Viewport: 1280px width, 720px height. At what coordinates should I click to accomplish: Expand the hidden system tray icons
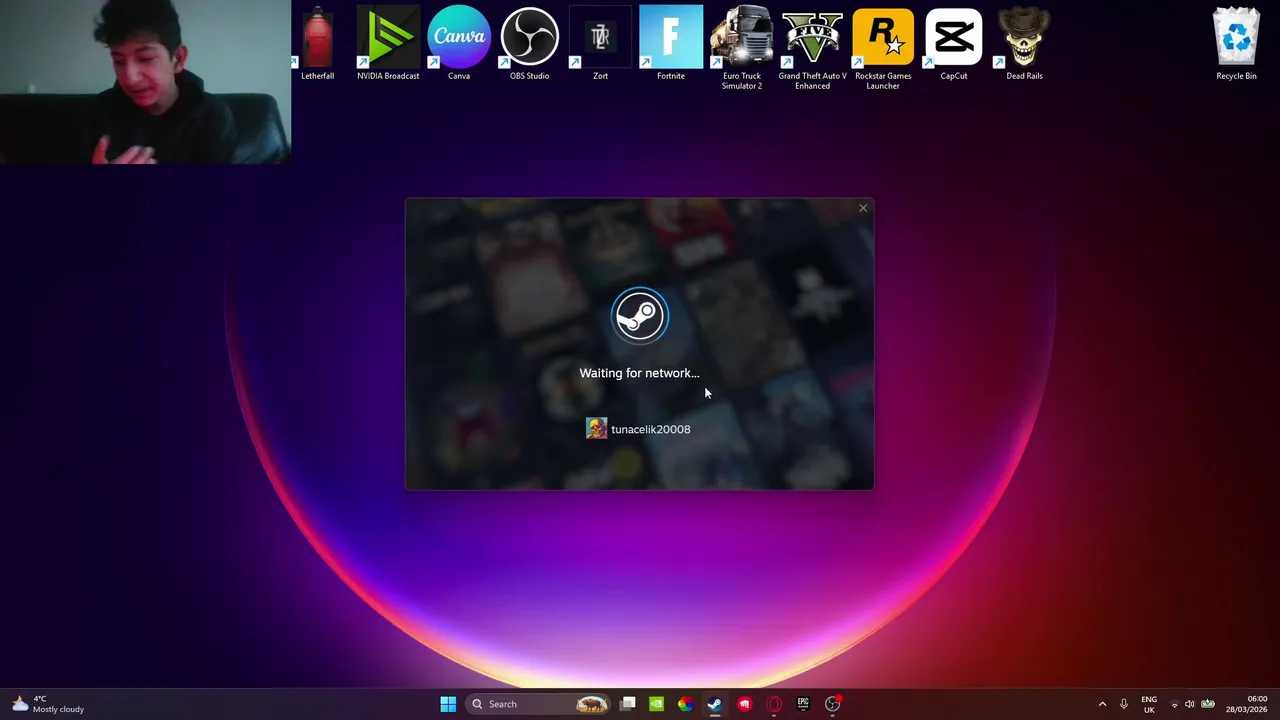point(1102,704)
